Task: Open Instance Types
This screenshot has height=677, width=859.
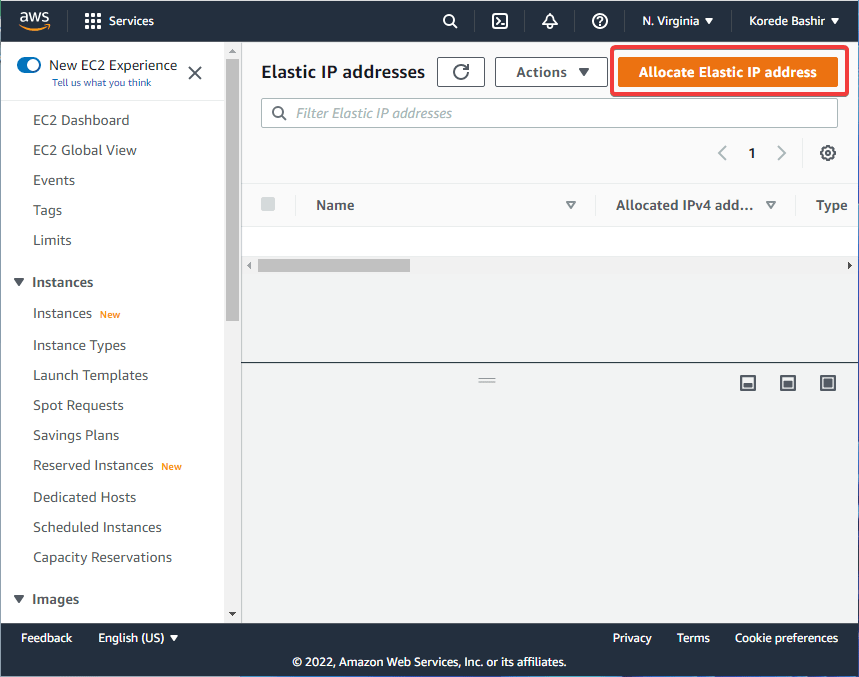Action: 79,345
